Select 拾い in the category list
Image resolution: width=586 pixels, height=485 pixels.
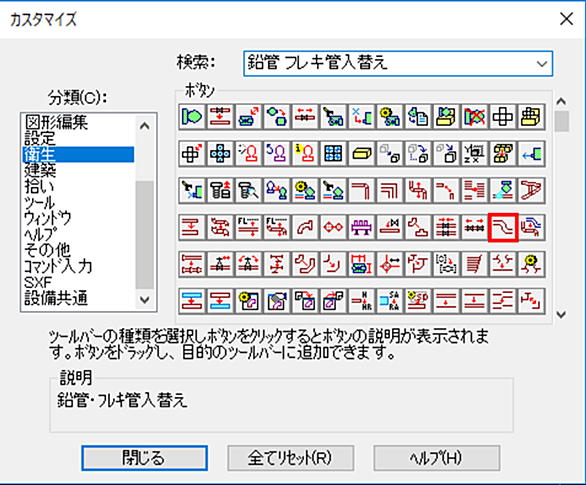39,186
